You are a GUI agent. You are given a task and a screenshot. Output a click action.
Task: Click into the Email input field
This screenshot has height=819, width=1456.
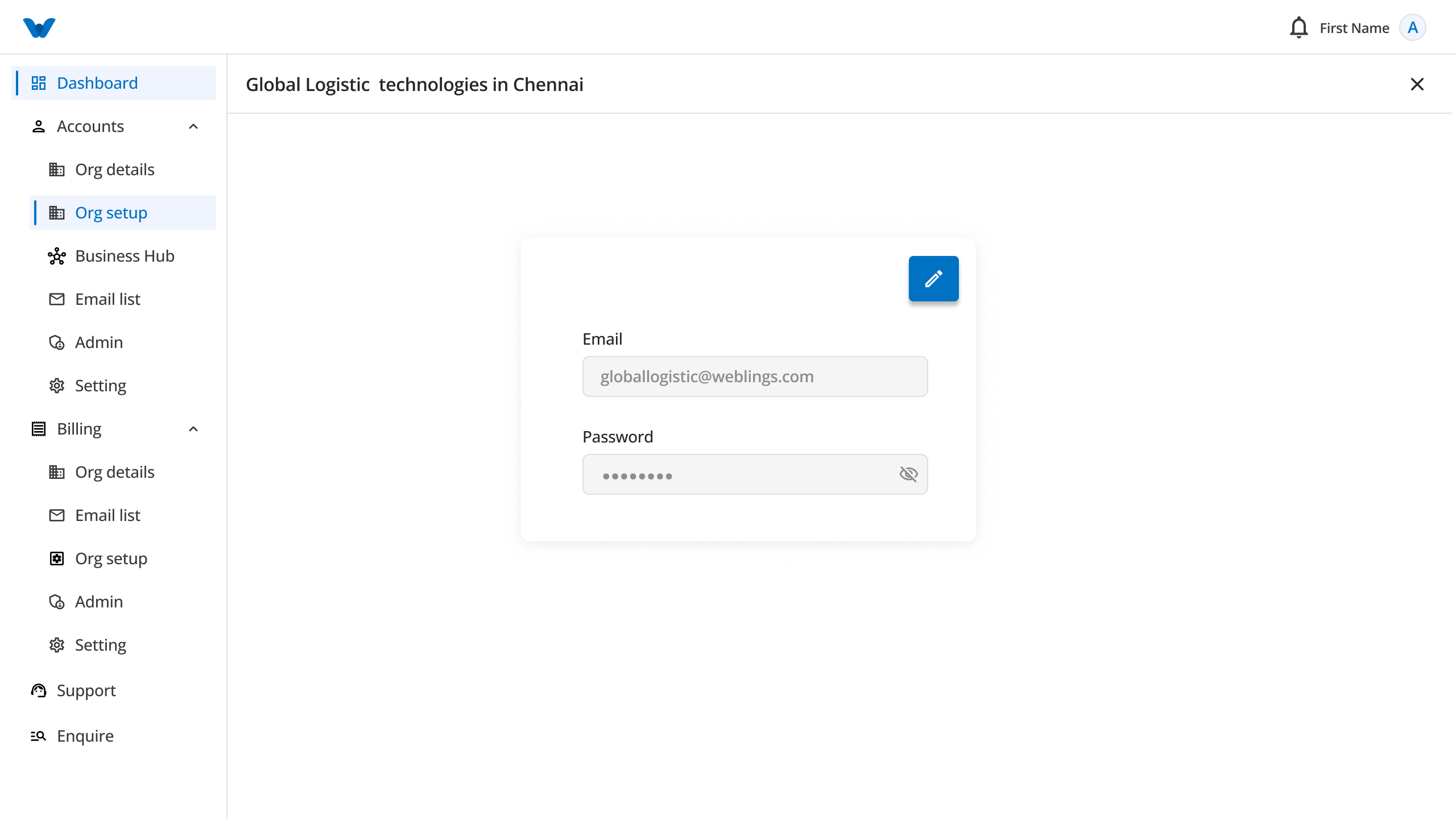coord(755,377)
